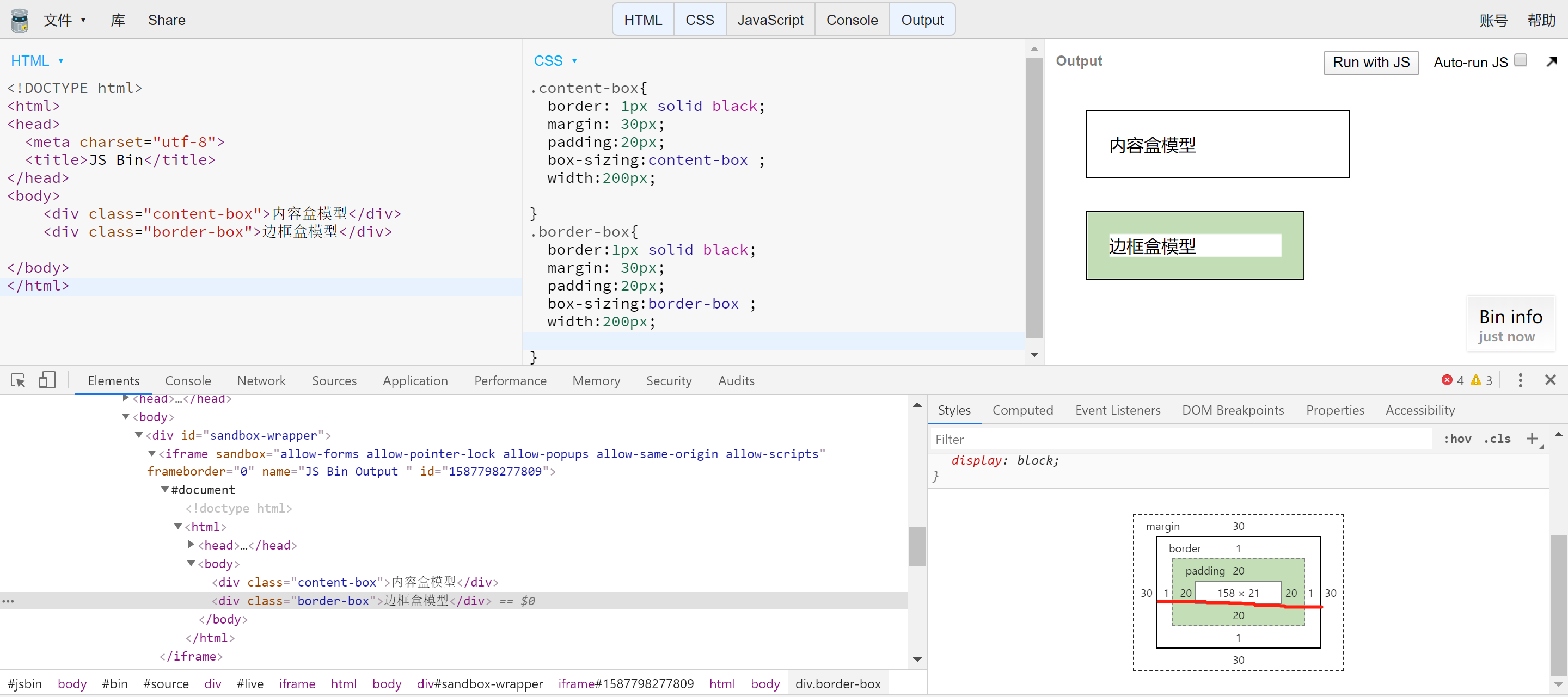The height and width of the screenshot is (697, 1568).
Task: Switch to DevTools Network tab
Action: 261,380
